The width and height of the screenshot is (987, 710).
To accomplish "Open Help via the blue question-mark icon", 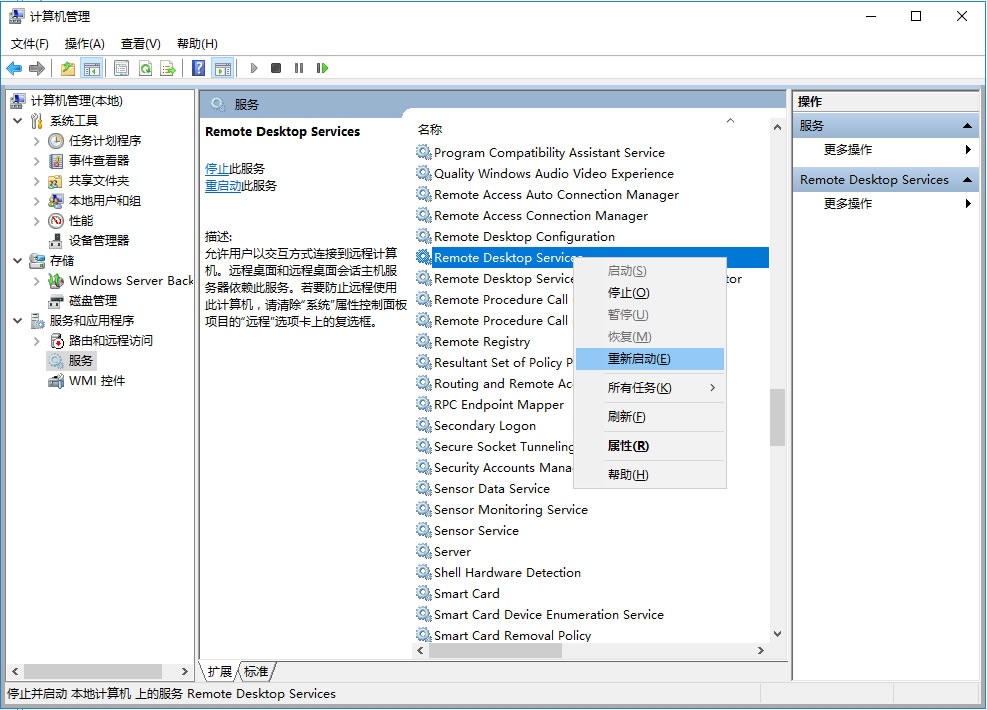I will 198,68.
